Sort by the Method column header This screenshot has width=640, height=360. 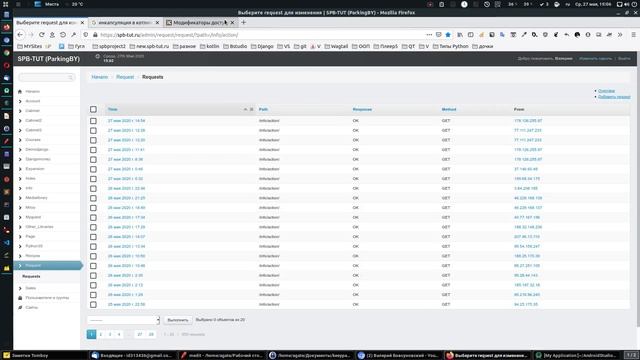pyautogui.click(x=449, y=109)
